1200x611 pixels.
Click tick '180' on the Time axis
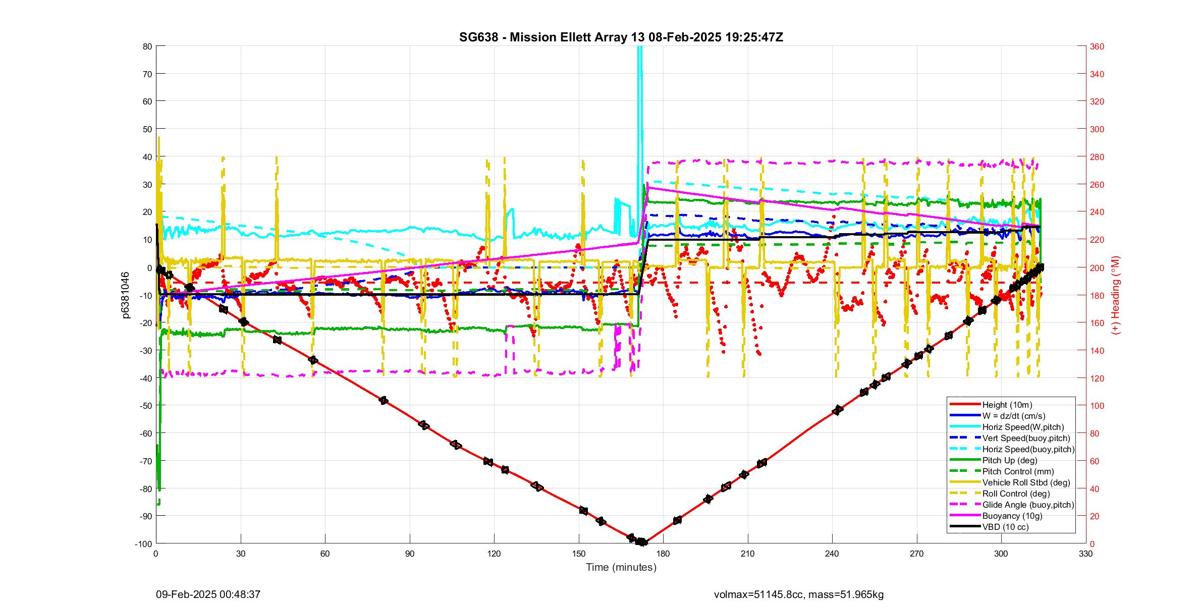(663, 552)
